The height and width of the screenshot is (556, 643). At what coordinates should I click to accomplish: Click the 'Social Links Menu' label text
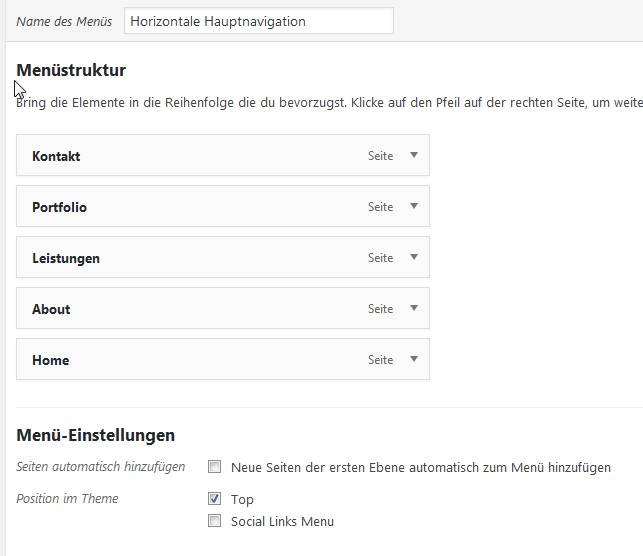(x=282, y=522)
